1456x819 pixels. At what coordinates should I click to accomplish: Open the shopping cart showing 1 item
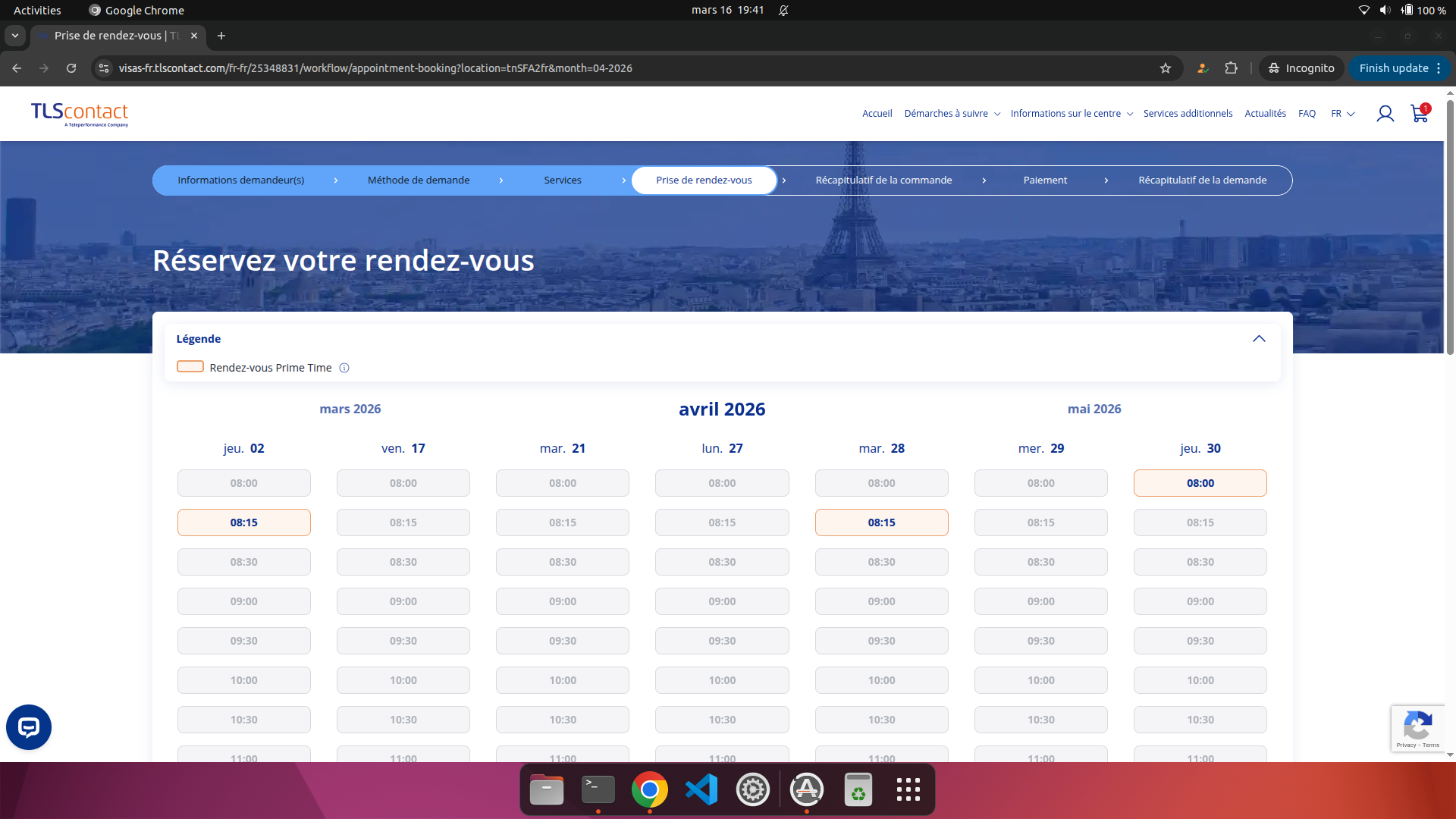(1419, 114)
